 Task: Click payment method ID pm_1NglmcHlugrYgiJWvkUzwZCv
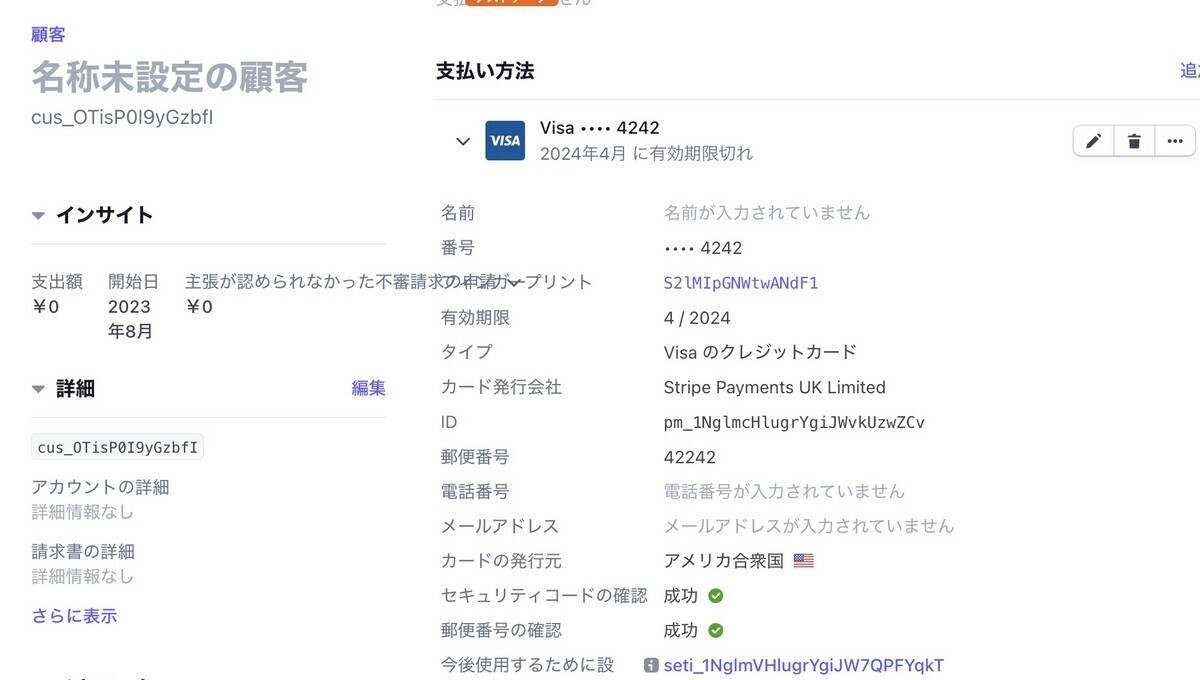(794, 422)
